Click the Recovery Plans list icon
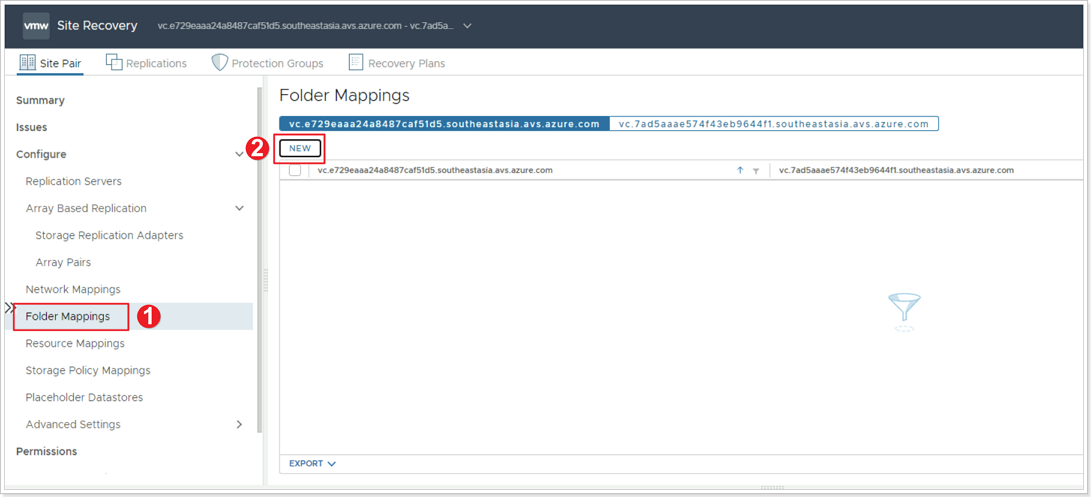The image size is (1091, 497). click(x=356, y=62)
